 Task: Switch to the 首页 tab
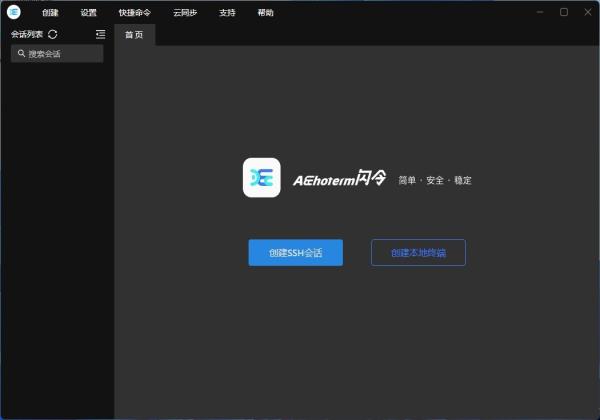[x=135, y=35]
